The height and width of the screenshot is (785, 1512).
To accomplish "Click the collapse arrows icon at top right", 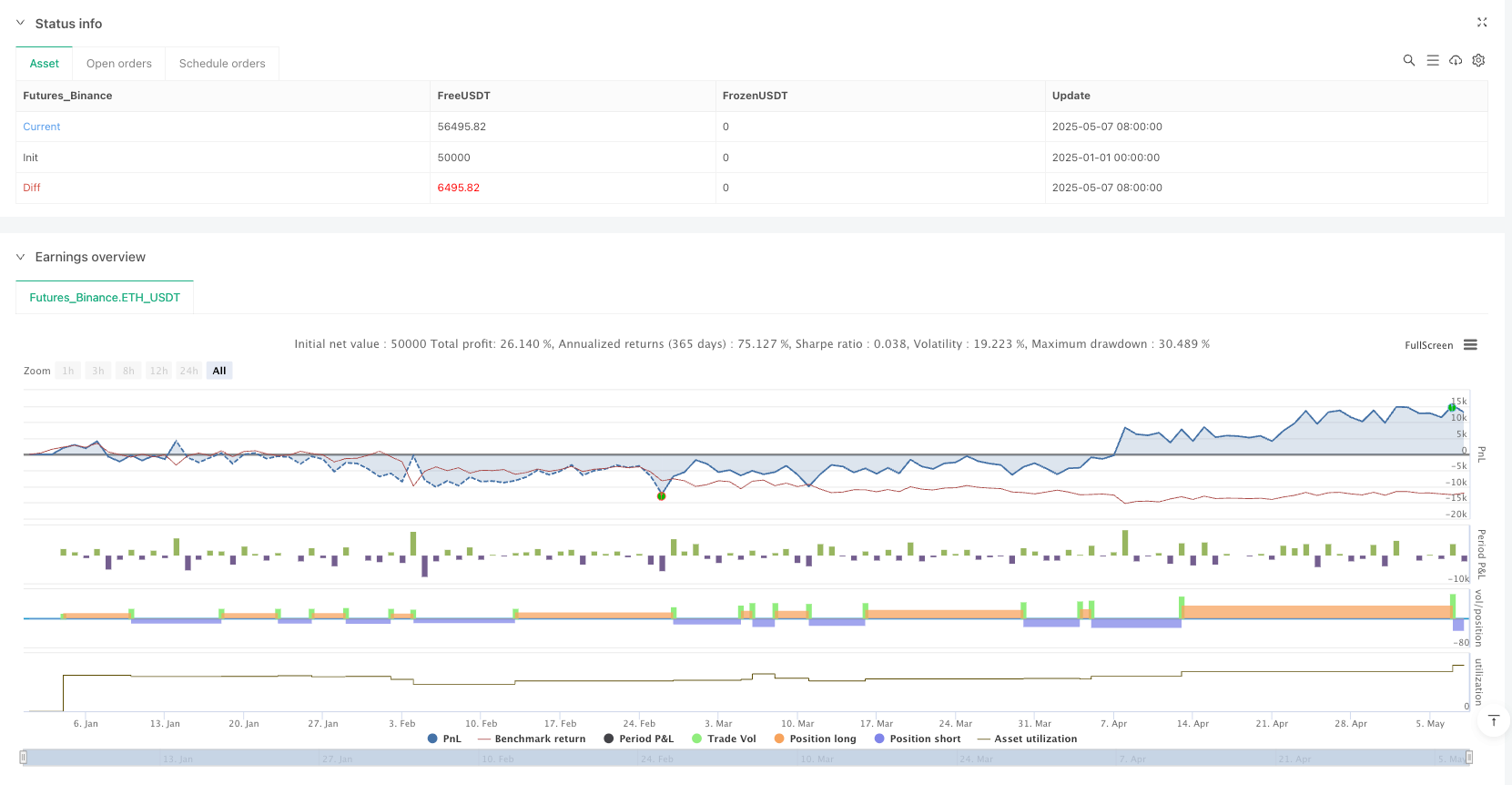I will point(1481,22).
